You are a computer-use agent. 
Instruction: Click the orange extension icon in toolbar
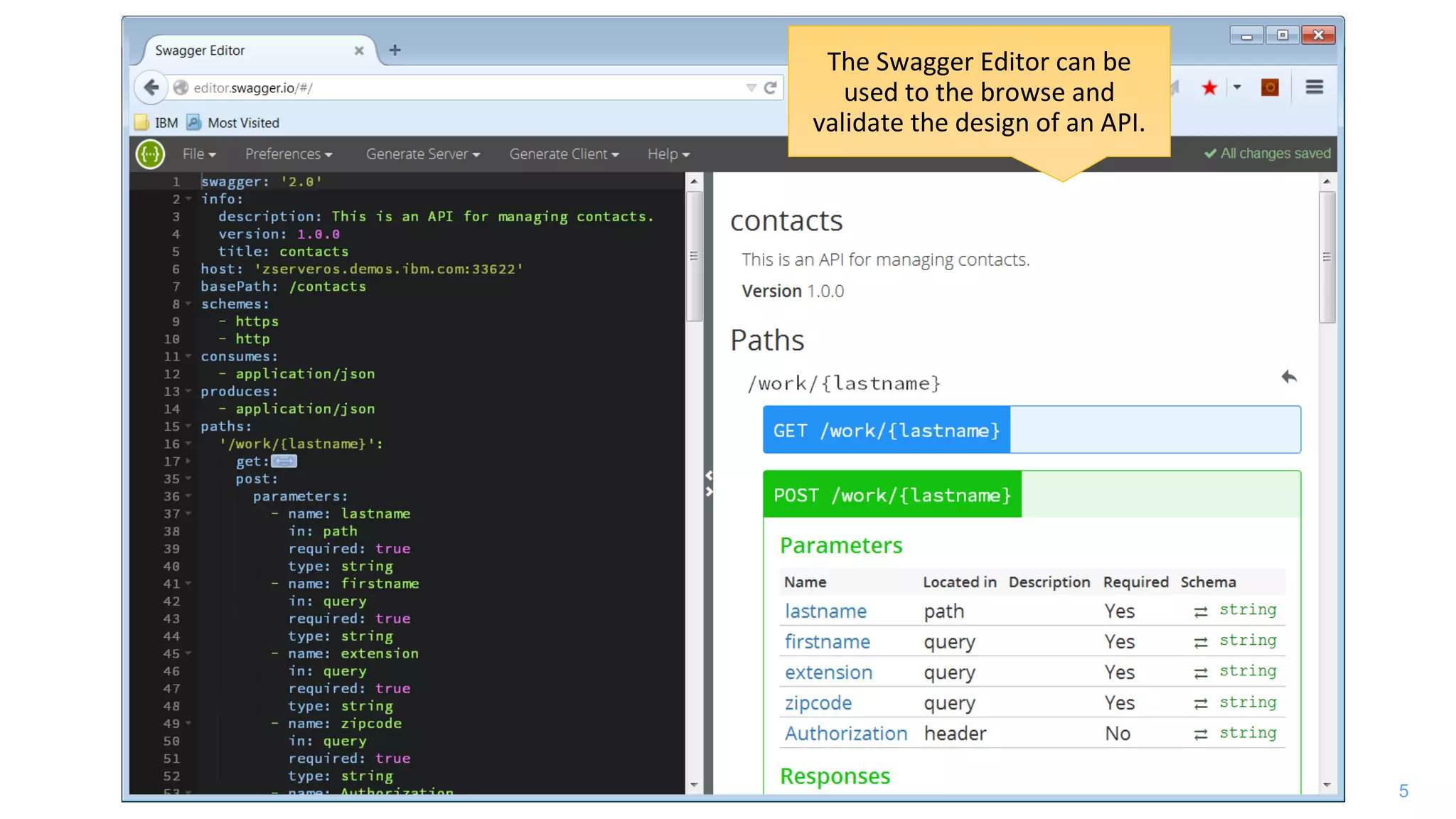coord(1269,87)
